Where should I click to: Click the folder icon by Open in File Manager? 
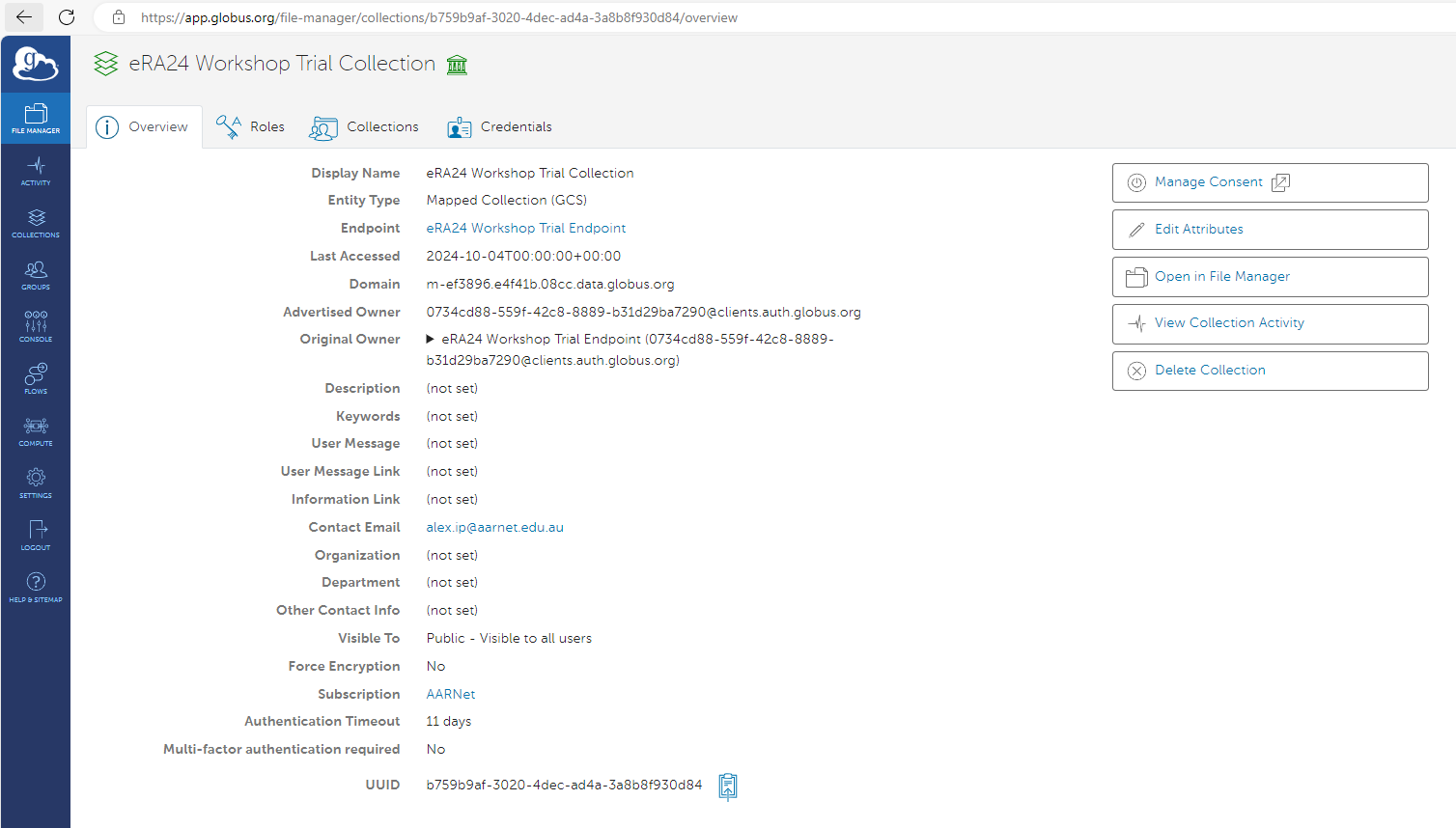click(x=1136, y=277)
